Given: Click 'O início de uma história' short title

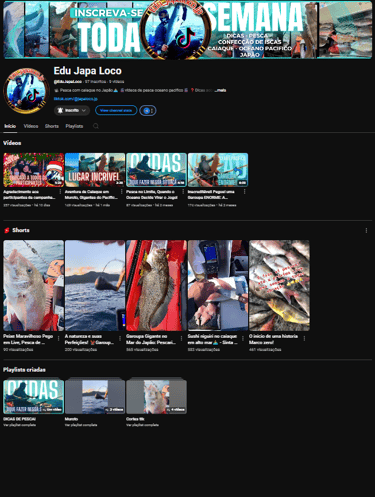Looking at the screenshot, I should [274, 339].
